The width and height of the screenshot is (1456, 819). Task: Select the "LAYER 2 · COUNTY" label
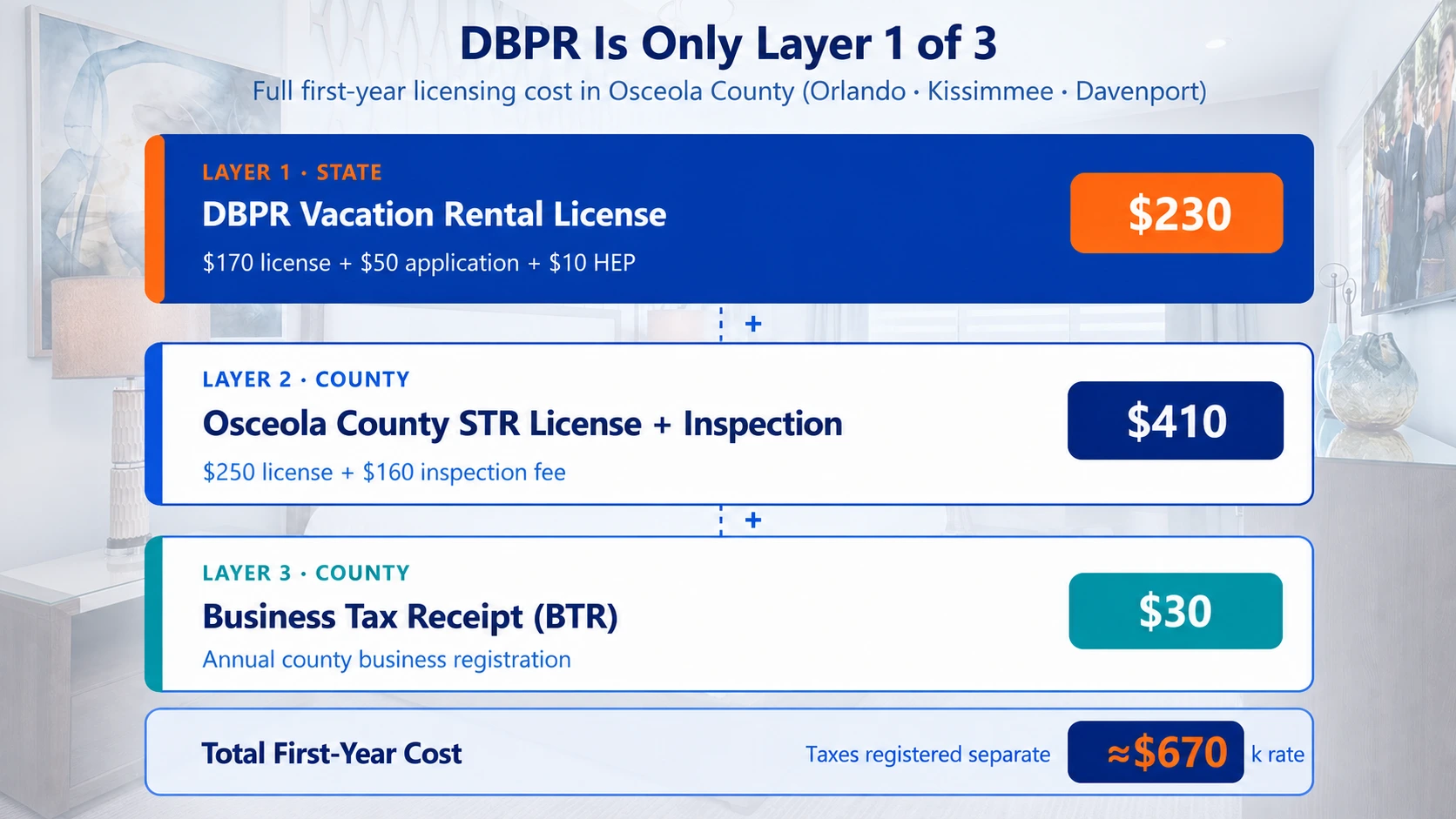306,379
